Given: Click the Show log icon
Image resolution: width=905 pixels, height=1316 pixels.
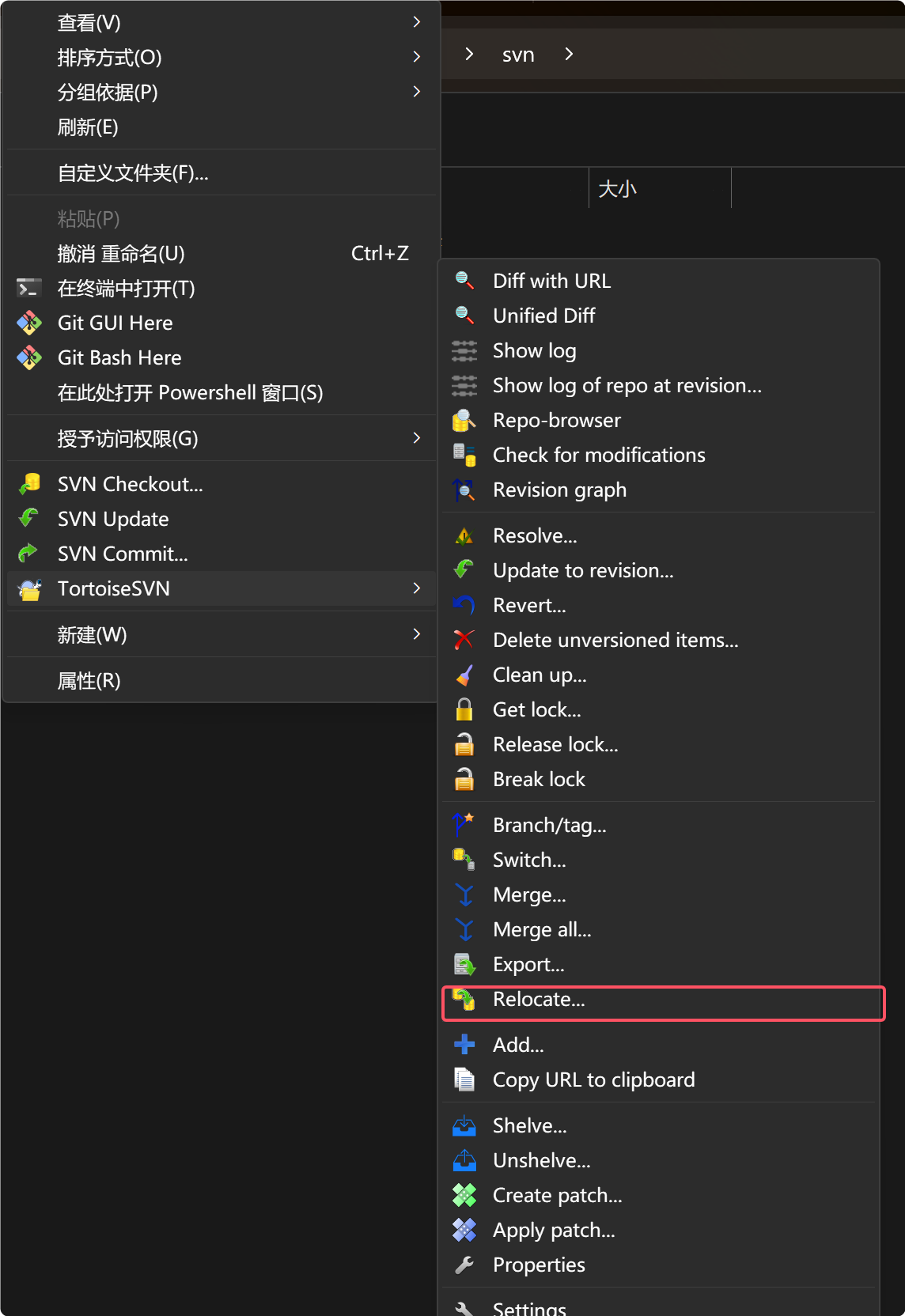Looking at the screenshot, I should click(x=464, y=350).
